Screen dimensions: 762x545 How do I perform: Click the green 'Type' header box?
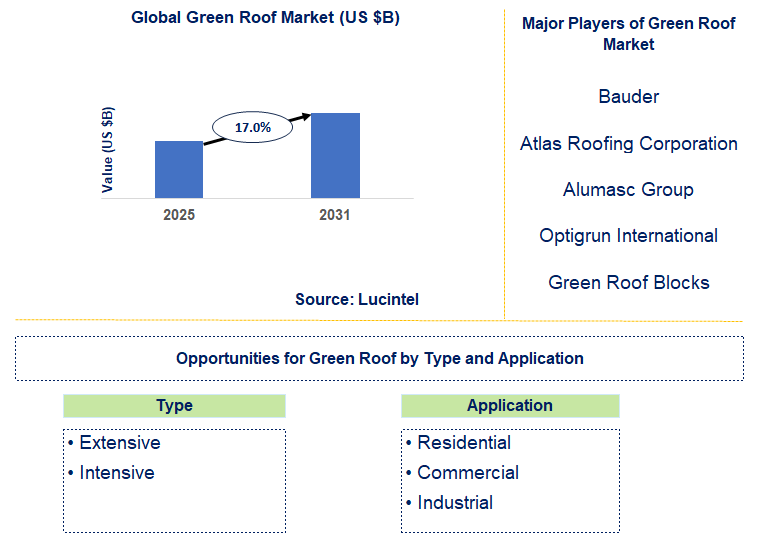(174, 405)
